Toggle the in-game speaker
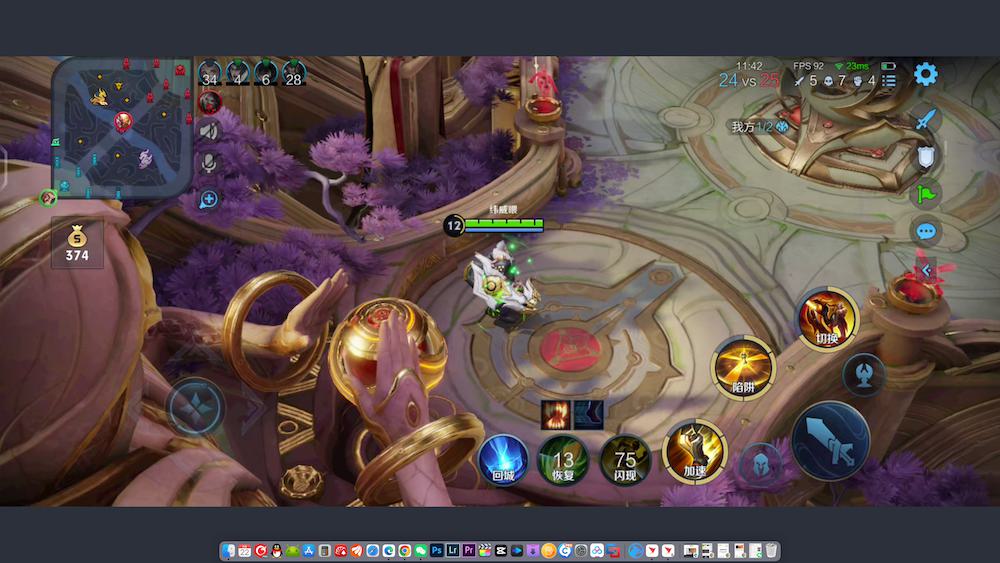This screenshot has height=563, width=1000. 209,131
